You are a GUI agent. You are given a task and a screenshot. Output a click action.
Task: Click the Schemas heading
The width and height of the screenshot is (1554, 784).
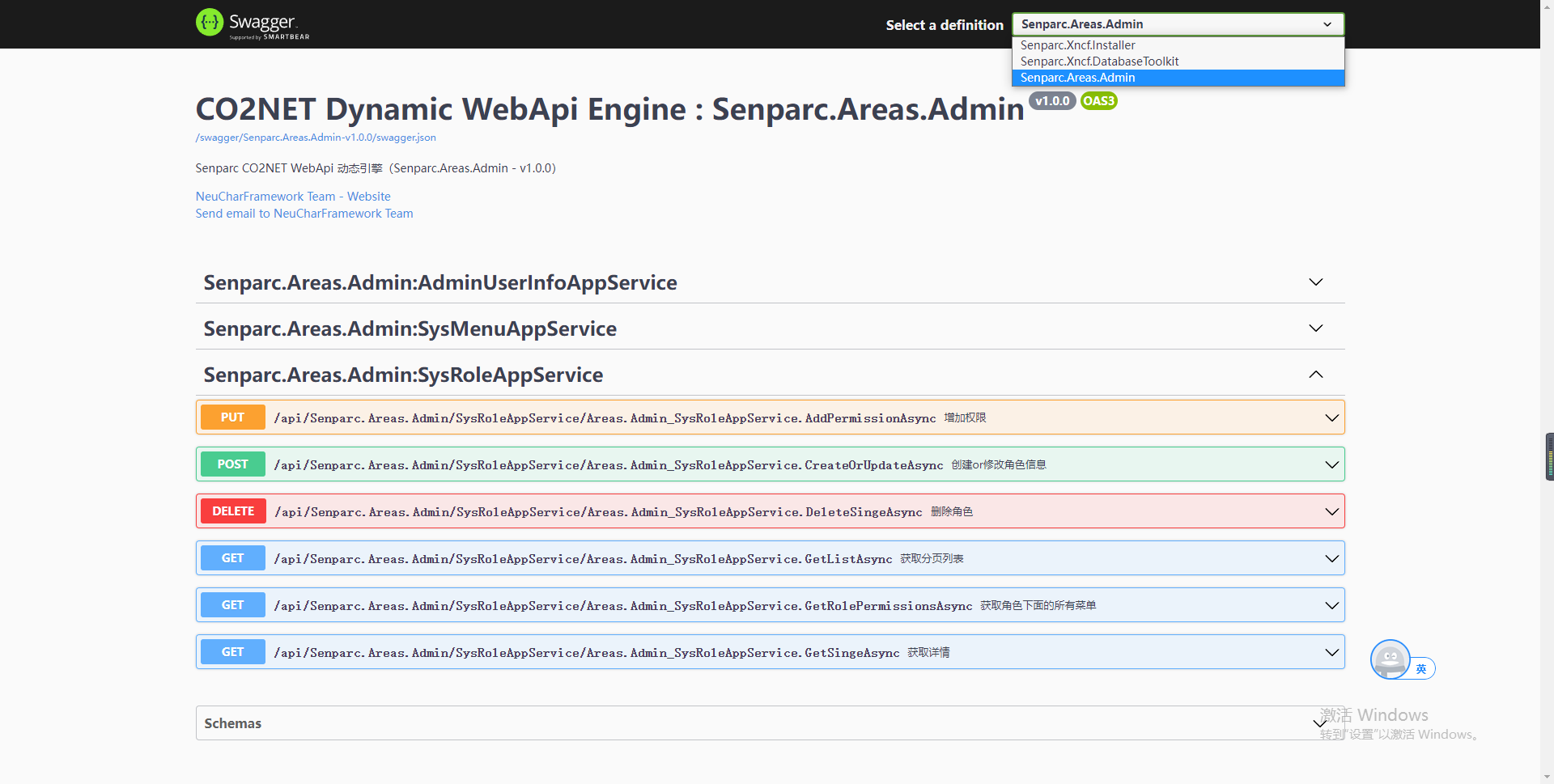click(233, 723)
